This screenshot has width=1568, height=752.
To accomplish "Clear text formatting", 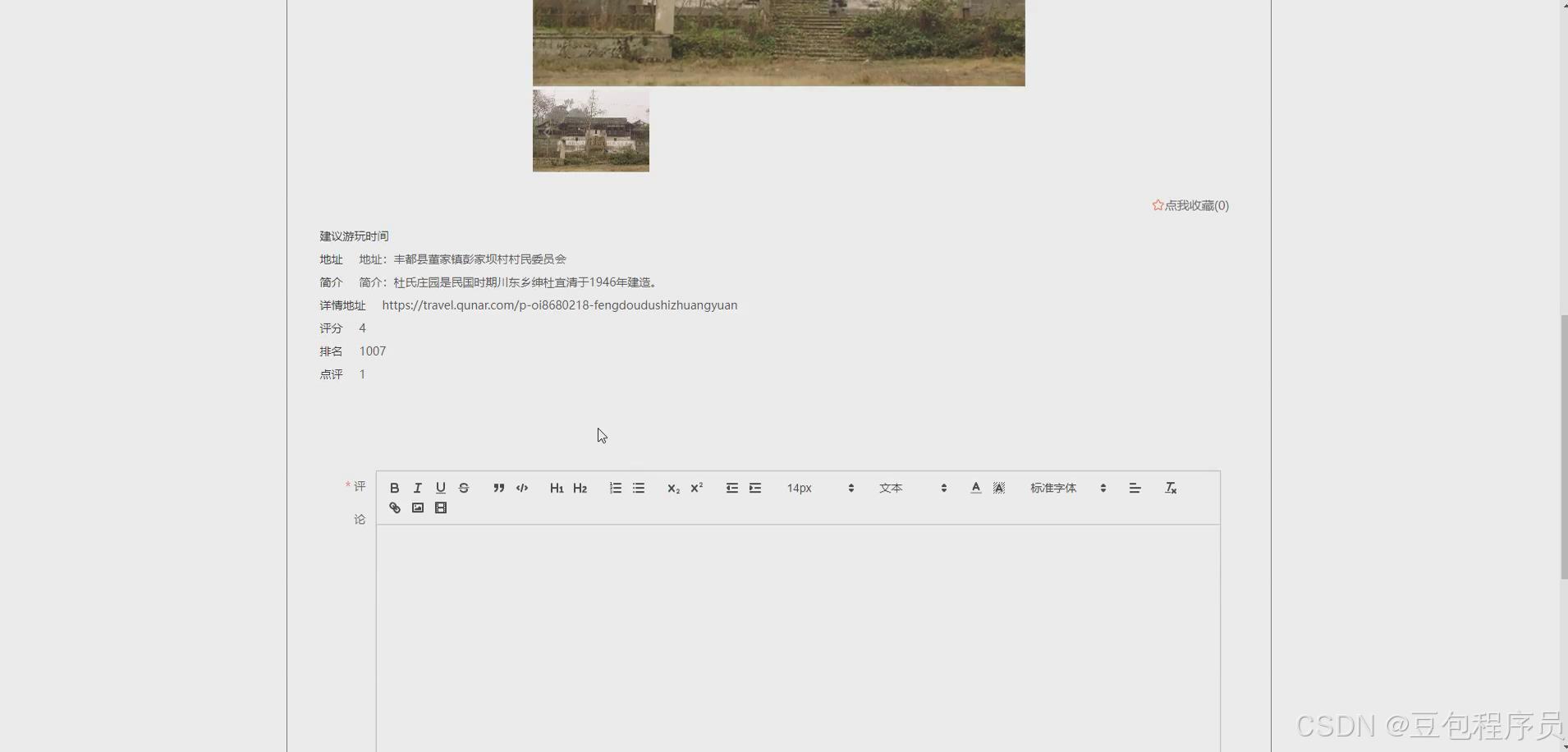I will point(1171,488).
